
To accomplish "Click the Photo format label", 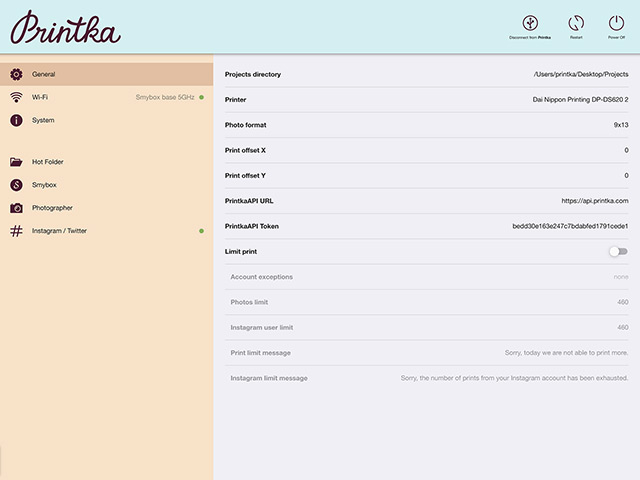I will 245,125.
